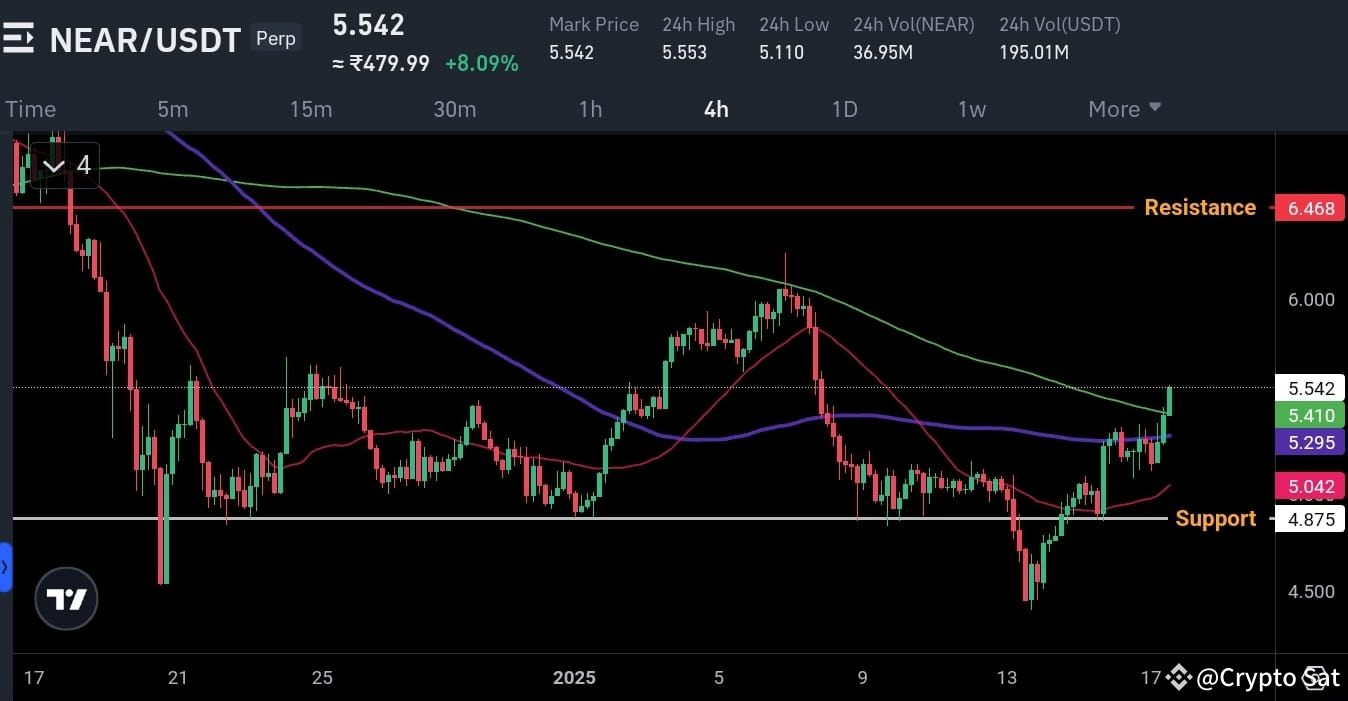Click the current price 5.542 axis label
Image resolution: width=1348 pixels, height=701 pixels.
tap(1310, 388)
